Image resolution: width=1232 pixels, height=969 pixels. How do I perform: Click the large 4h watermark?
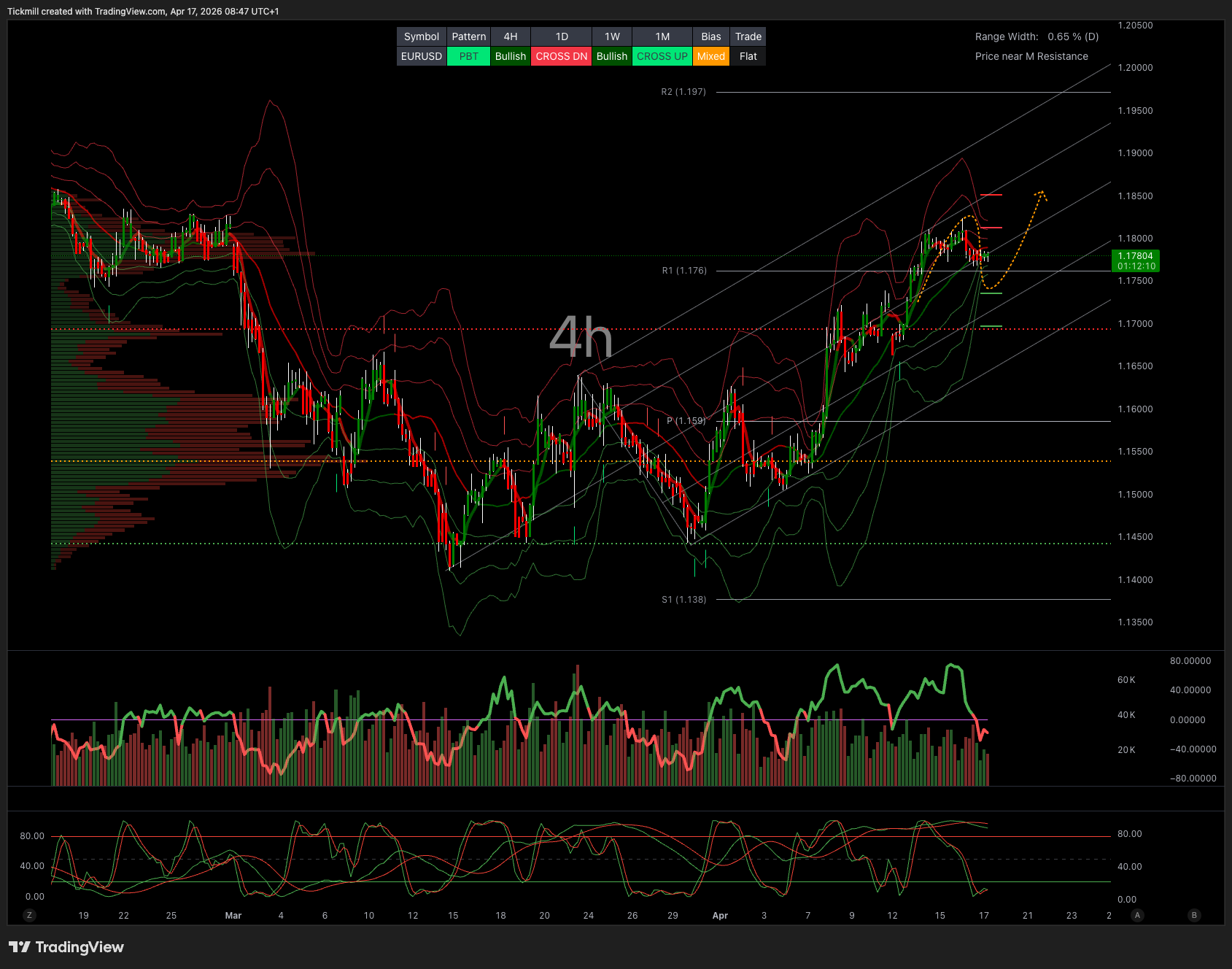581,338
